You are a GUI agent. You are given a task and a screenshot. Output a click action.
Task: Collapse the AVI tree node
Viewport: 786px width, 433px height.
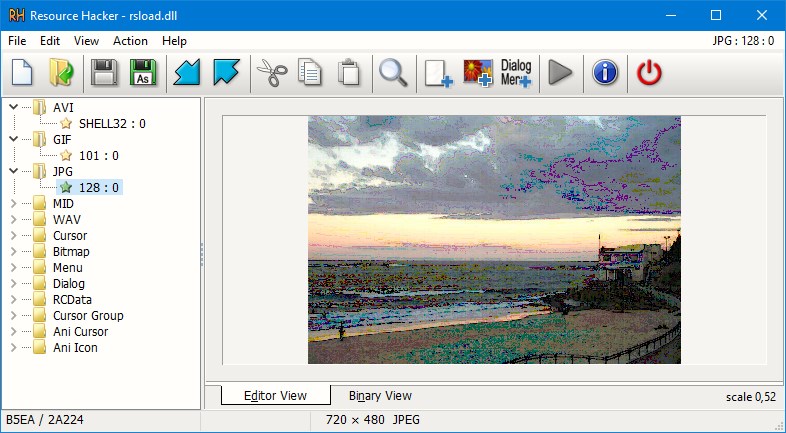[x=14, y=107]
